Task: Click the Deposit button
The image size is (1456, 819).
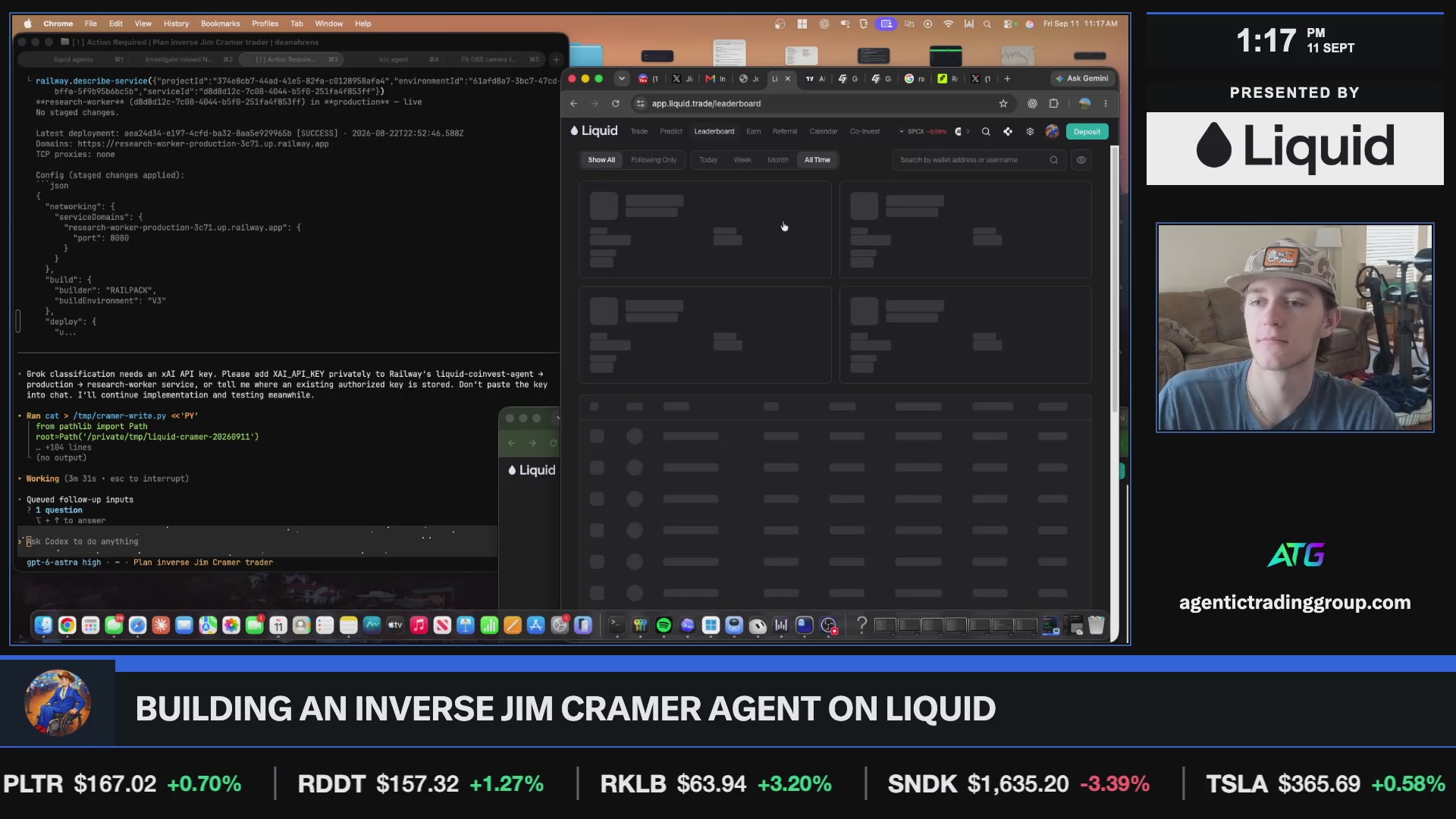Action: pos(1087,131)
